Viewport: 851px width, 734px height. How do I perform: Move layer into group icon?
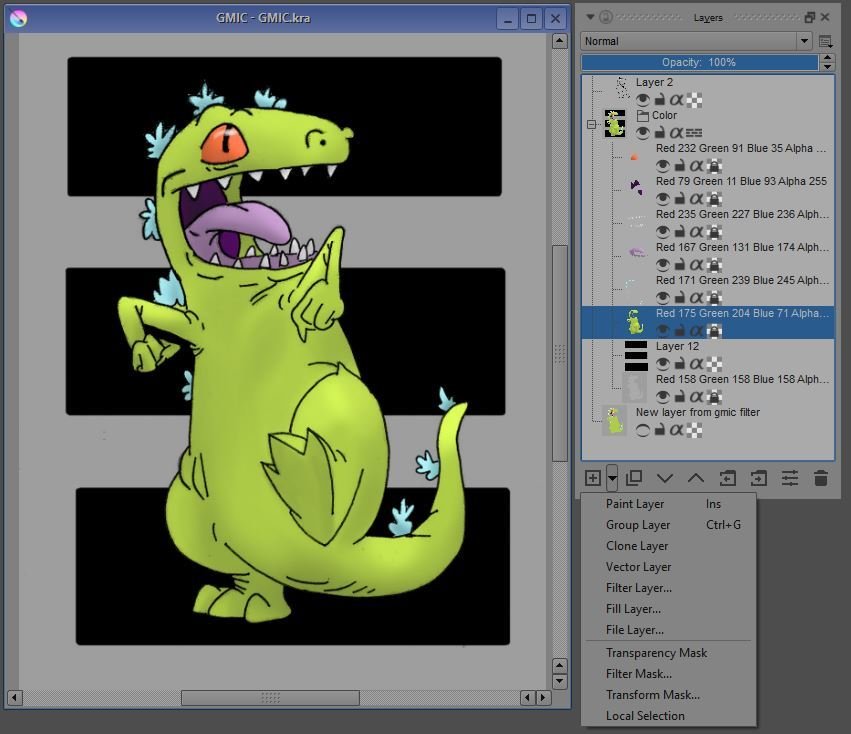point(759,478)
